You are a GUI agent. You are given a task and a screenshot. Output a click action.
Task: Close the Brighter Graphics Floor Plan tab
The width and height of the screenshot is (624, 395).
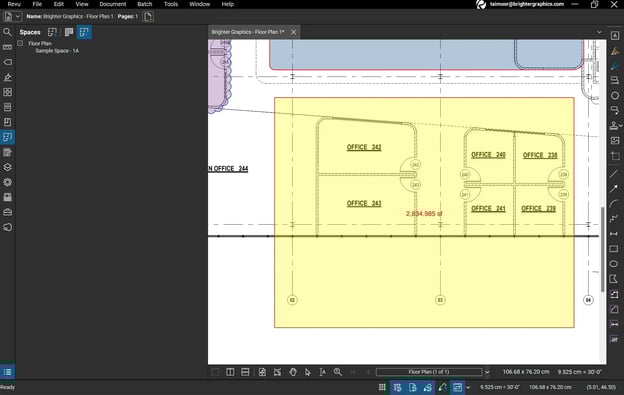294,32
